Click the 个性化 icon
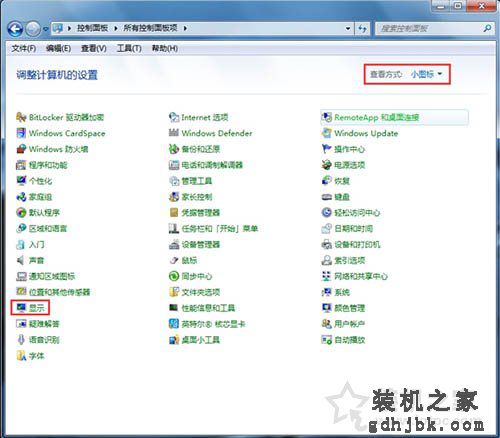 [21, 181]
